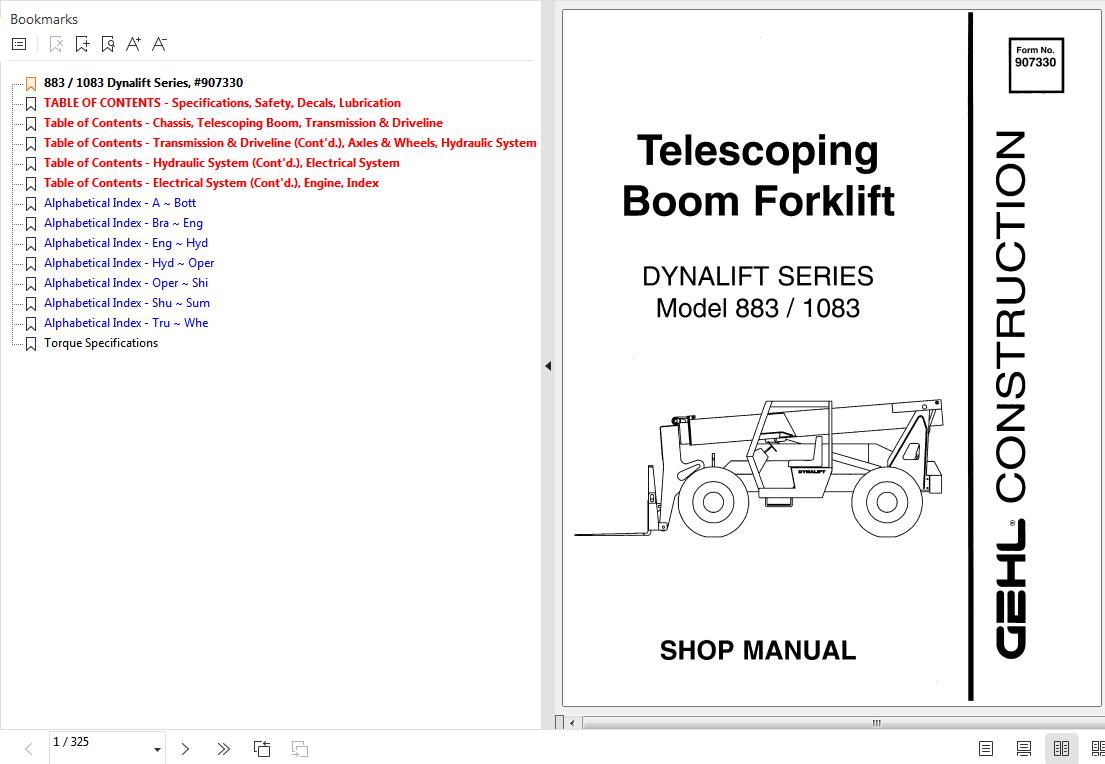Click the delete bookmark icon
The height and width of the screenshot is (764, 1105).
56,44
